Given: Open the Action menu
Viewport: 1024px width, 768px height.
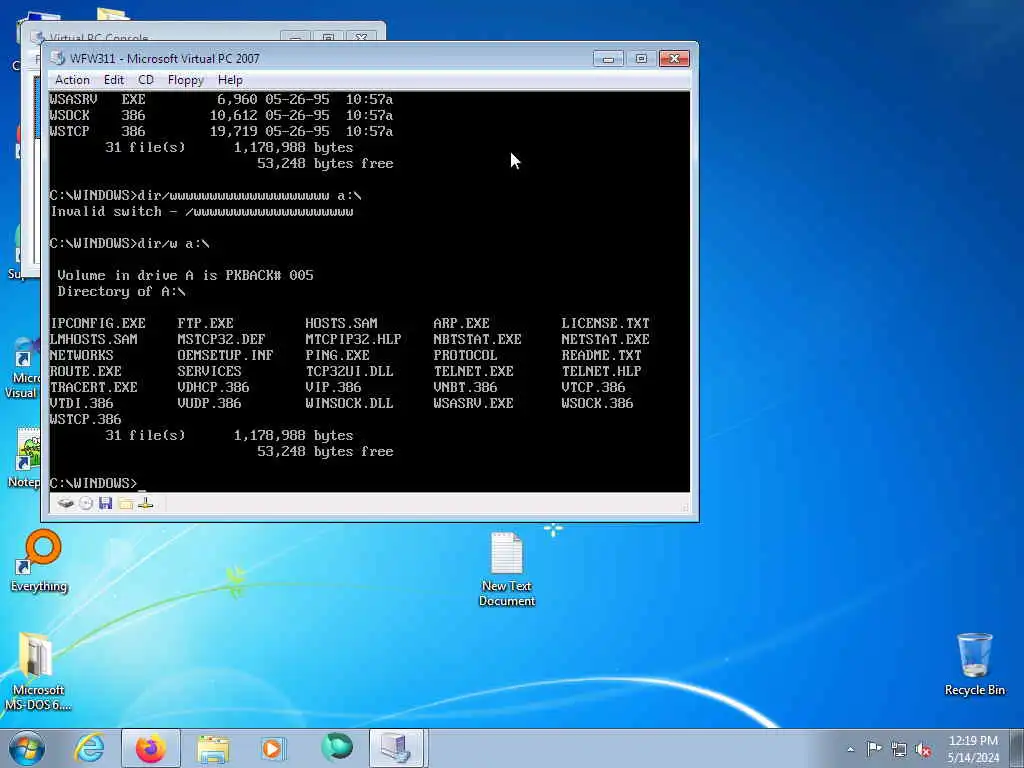Looking at the screenshot, I should coord(72,80).
